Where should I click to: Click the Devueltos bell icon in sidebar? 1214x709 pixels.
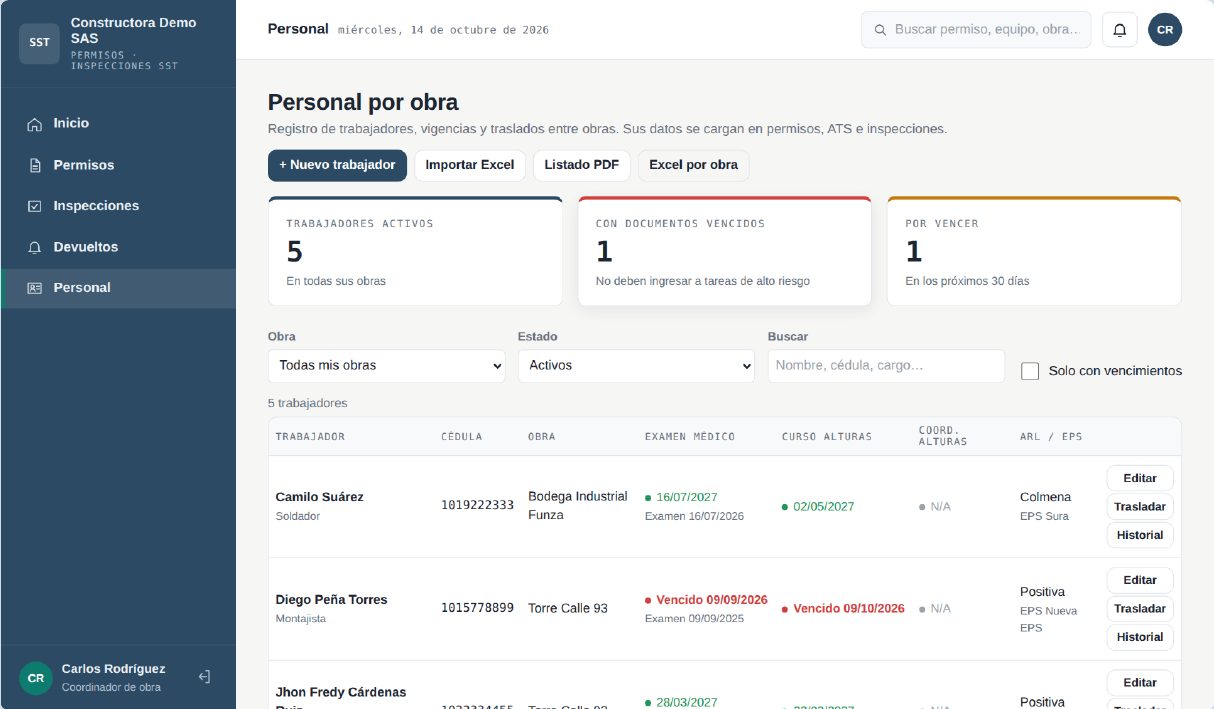pos(35,247)
